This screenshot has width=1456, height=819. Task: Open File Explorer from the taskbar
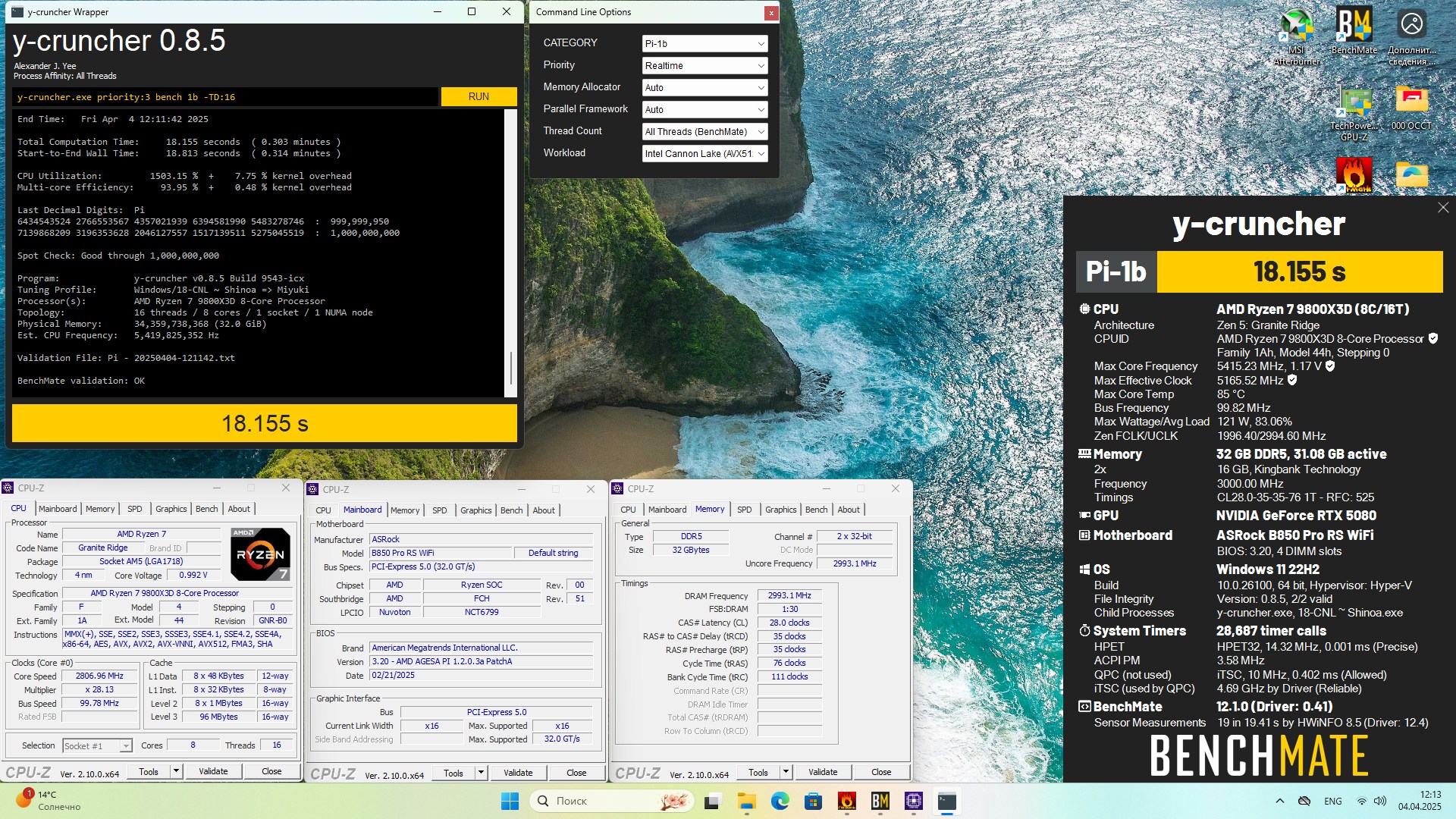pyautogui.click(x=746, y=801)
